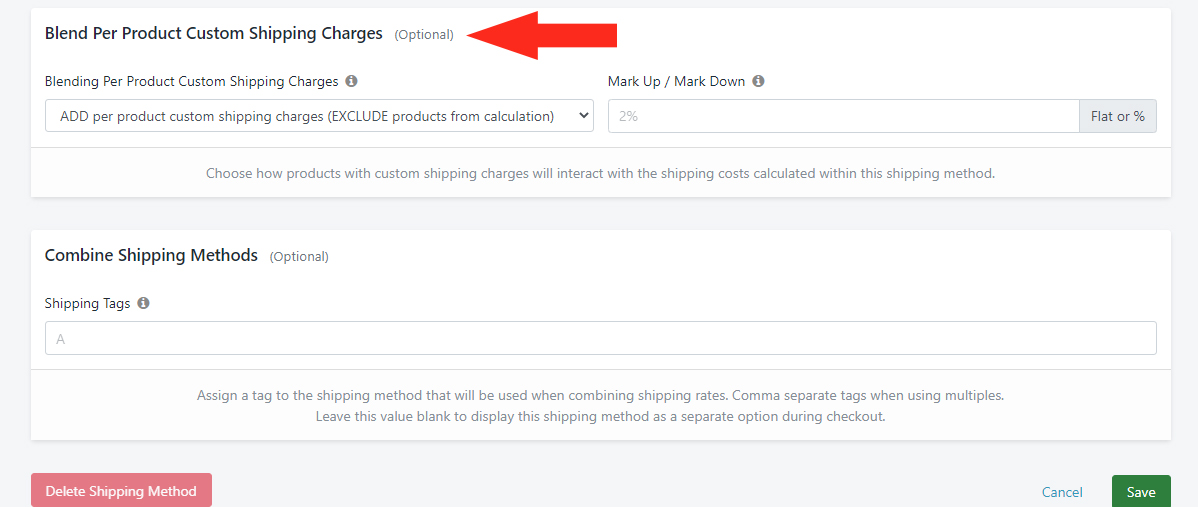
Task: Click the Mark Up / Mark Down field label
Action: pos(676,81)
